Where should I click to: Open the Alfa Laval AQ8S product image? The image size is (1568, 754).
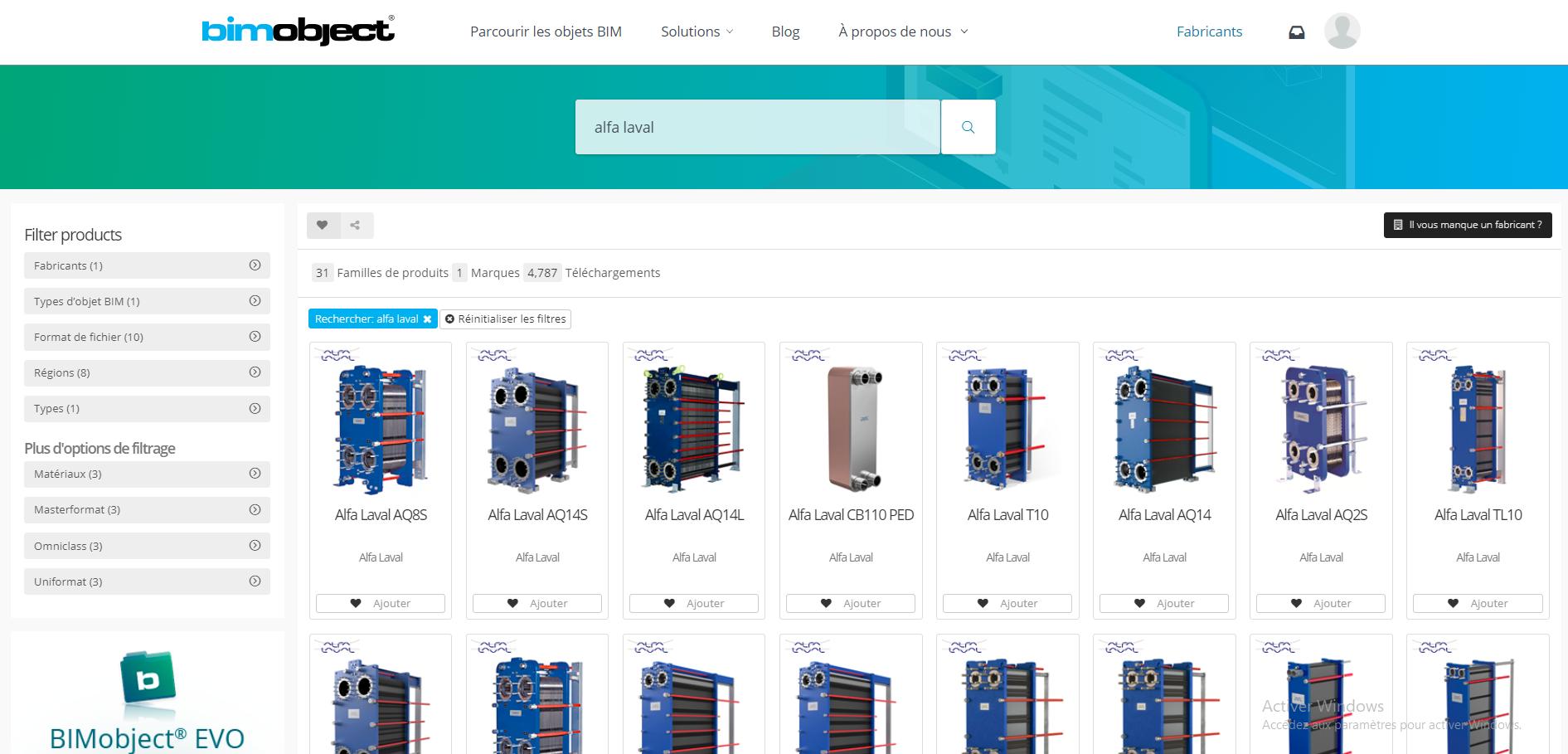click(x=381, y=430)
